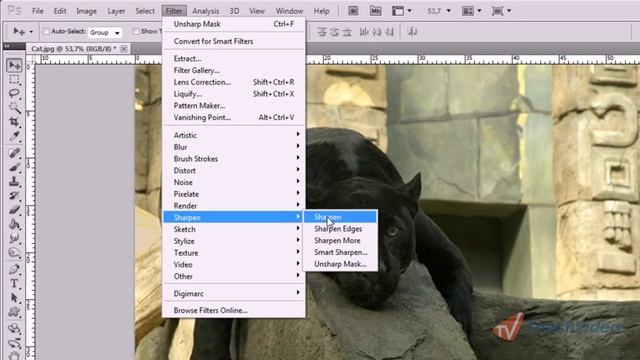The width and height of the screenshot is (640, 360).
Task: Choose Sharpen More filter
Action: pyautogui.click(x=340, y=241)
